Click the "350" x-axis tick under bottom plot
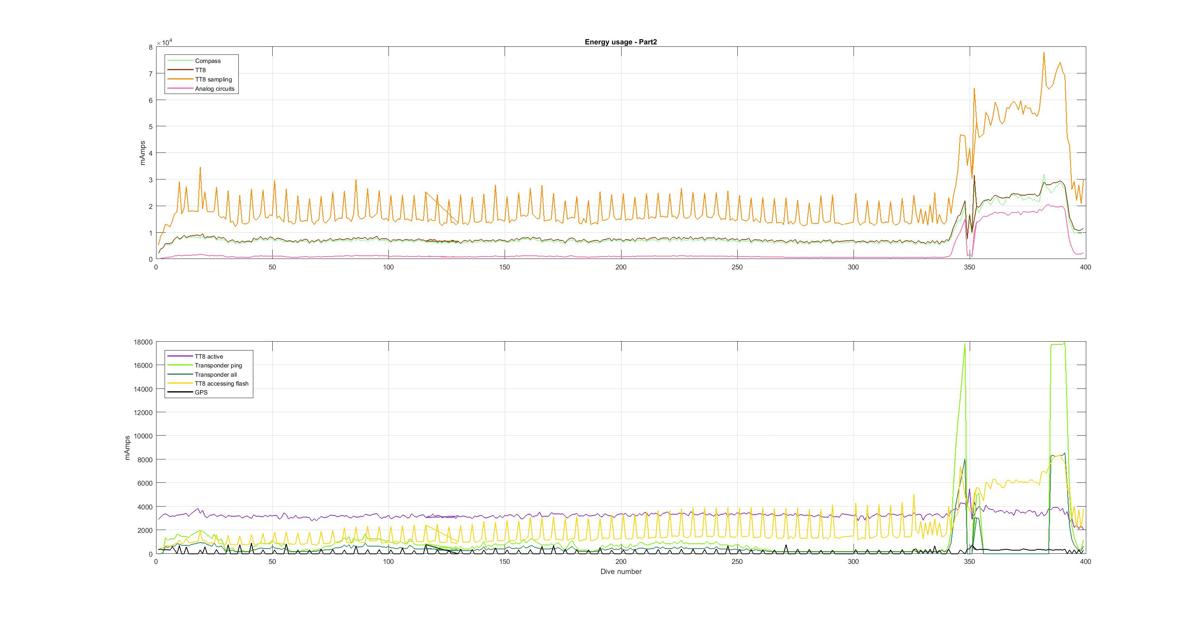 [969, 562]
